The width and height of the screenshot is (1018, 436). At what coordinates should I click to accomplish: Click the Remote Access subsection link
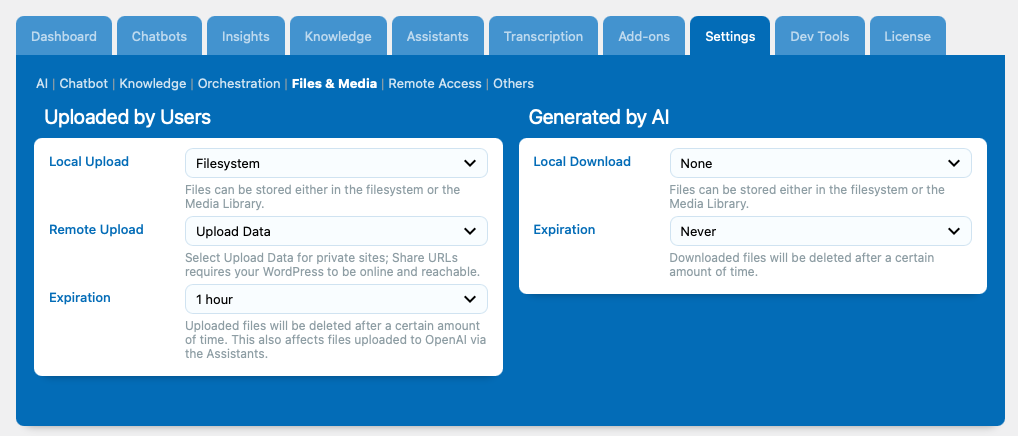tap(435, 84)
